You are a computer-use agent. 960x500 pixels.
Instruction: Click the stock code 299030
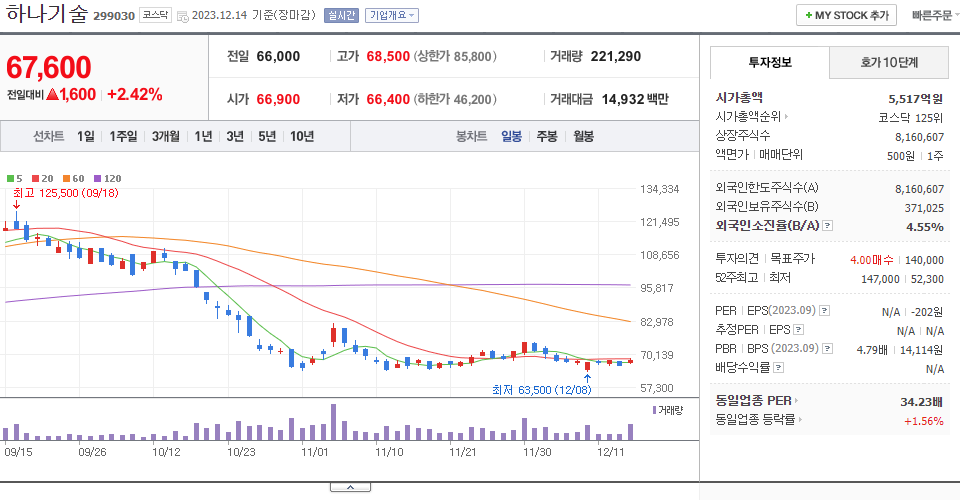[114, 16]
